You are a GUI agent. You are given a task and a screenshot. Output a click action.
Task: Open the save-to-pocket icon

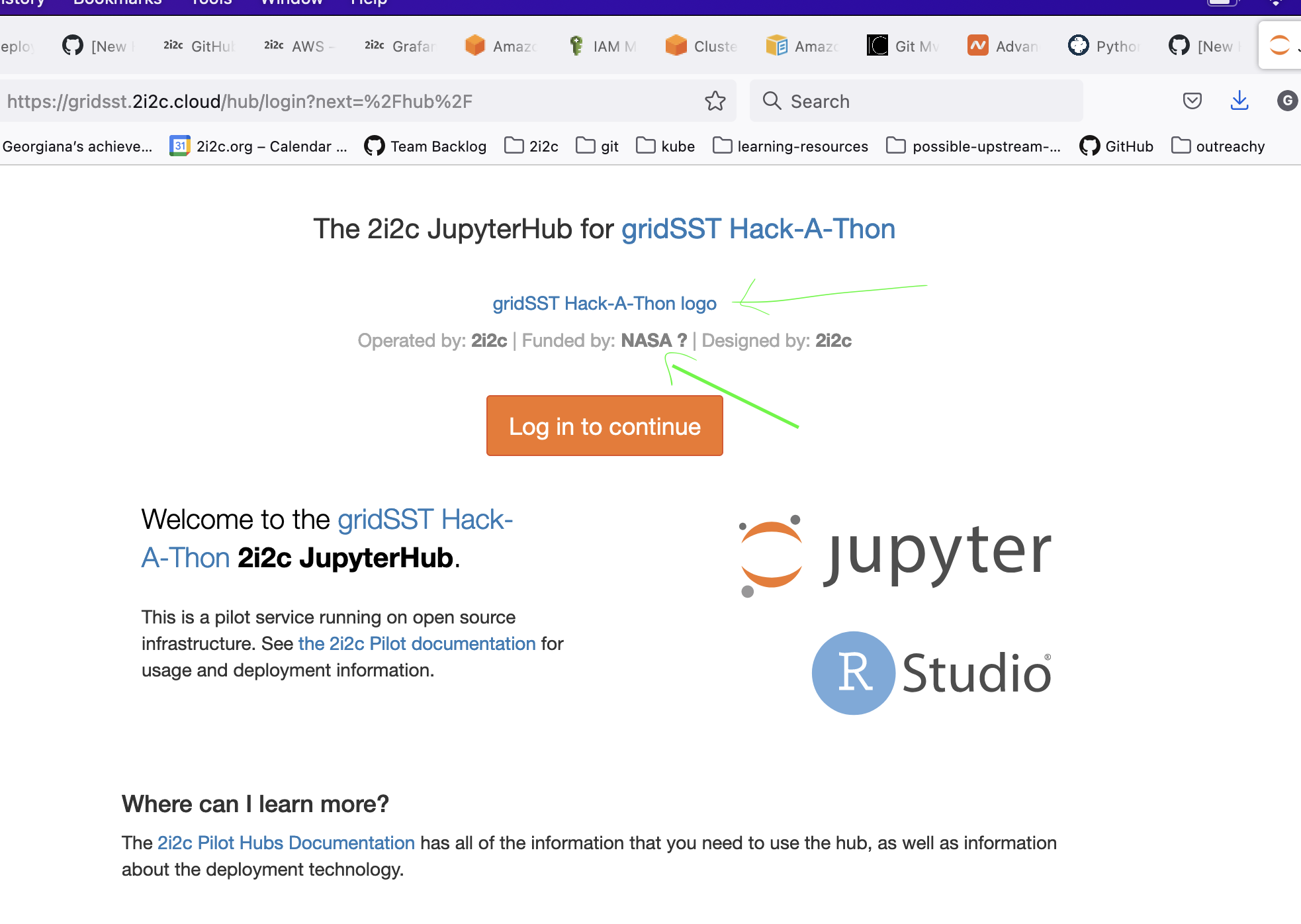1192,101
